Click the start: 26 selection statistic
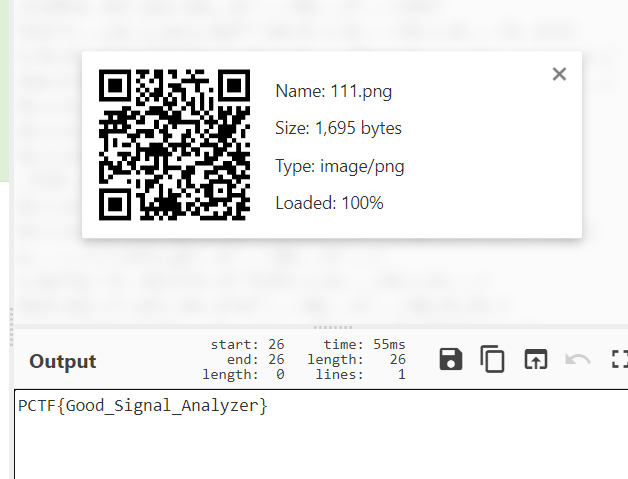This screenshot has height=479, width=628. [x=247, y=344]
